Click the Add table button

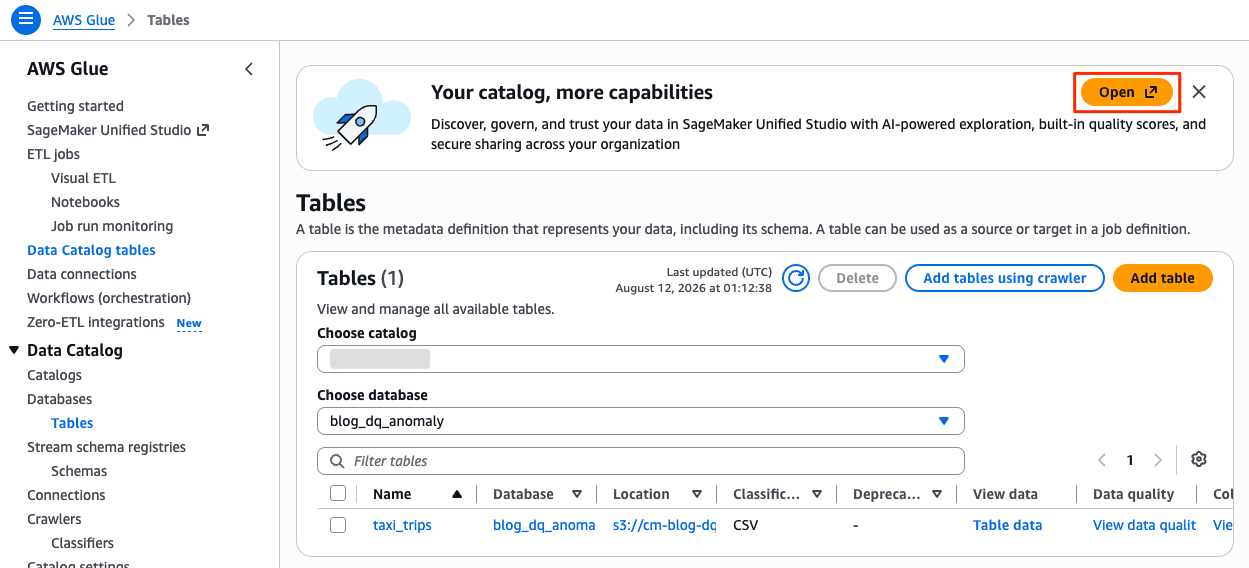tap(1162, 278)
